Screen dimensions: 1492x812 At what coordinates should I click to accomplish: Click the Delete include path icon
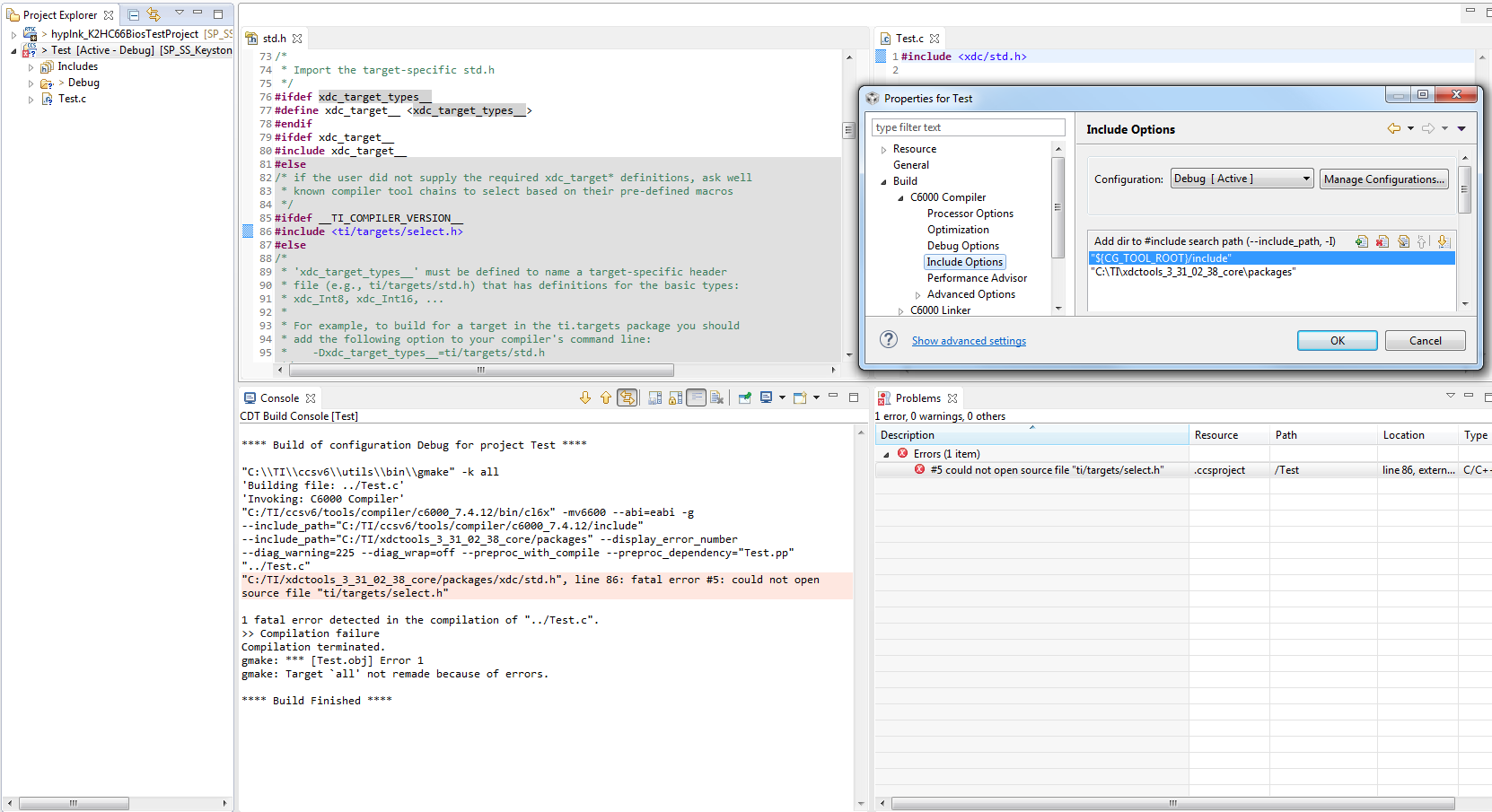pyautogui.click(x=1382, y=241)
